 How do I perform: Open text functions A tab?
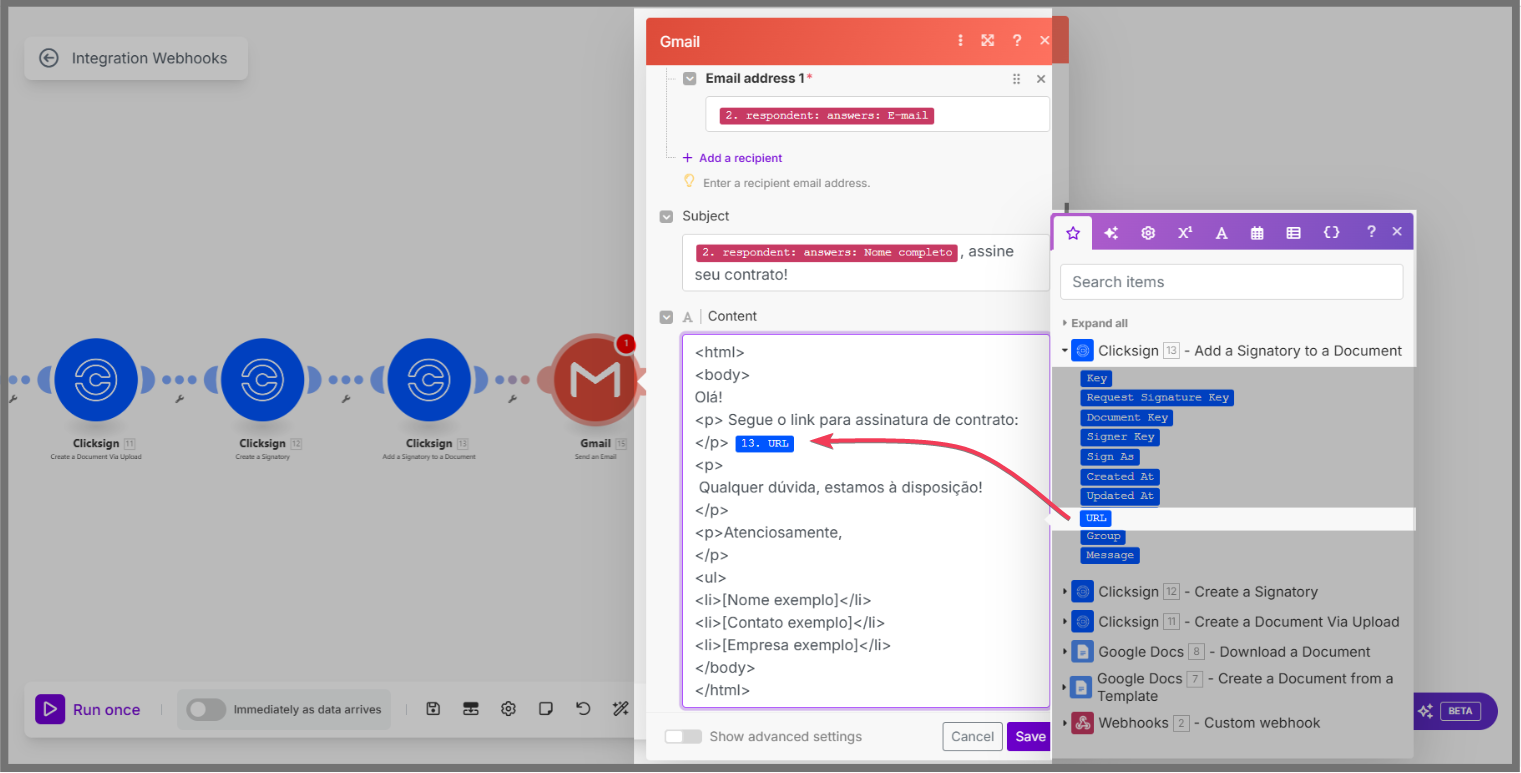1221,233
